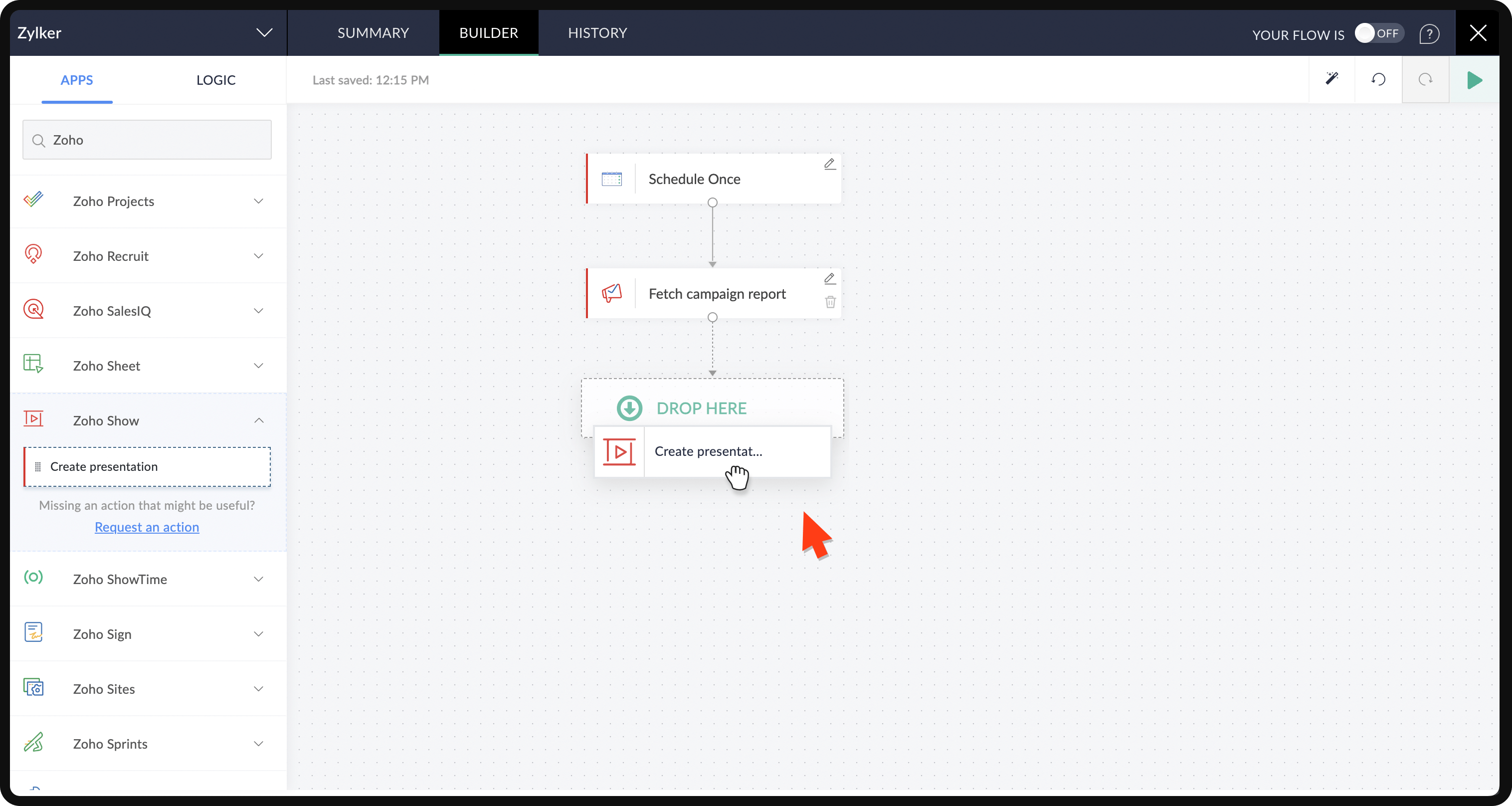The width and height of the screenshot is (1512, 806).
Task: Open the HISTORY tab
Action: pos(597,33)
